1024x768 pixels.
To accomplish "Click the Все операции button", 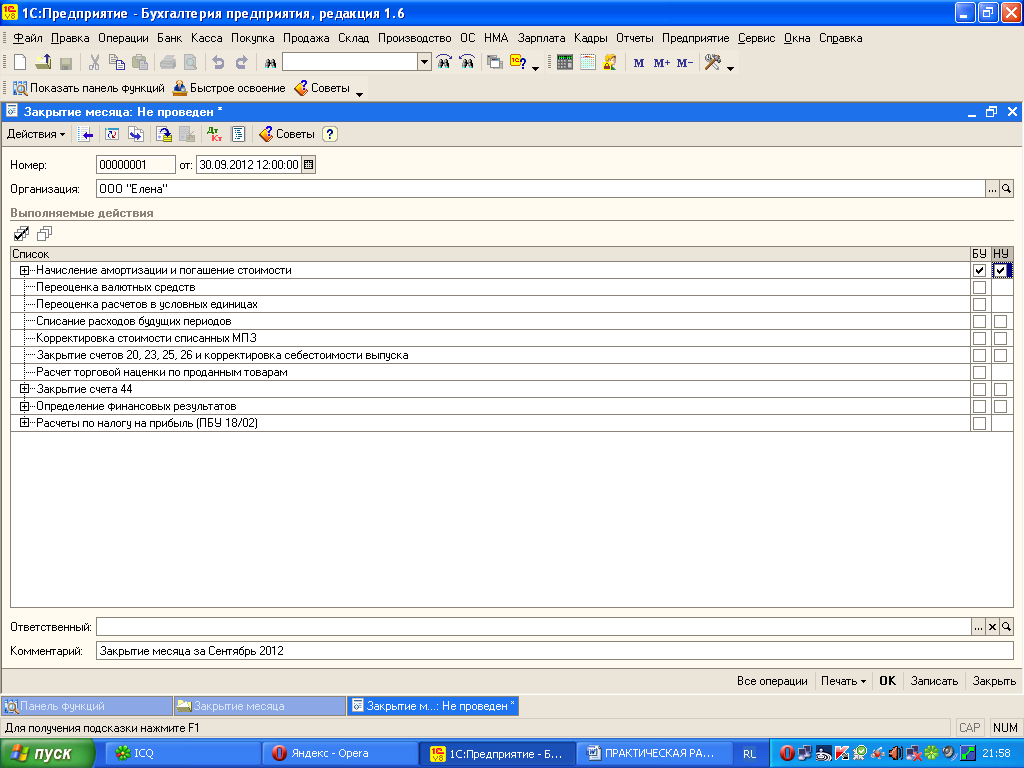I will click(x=772, y=681).
